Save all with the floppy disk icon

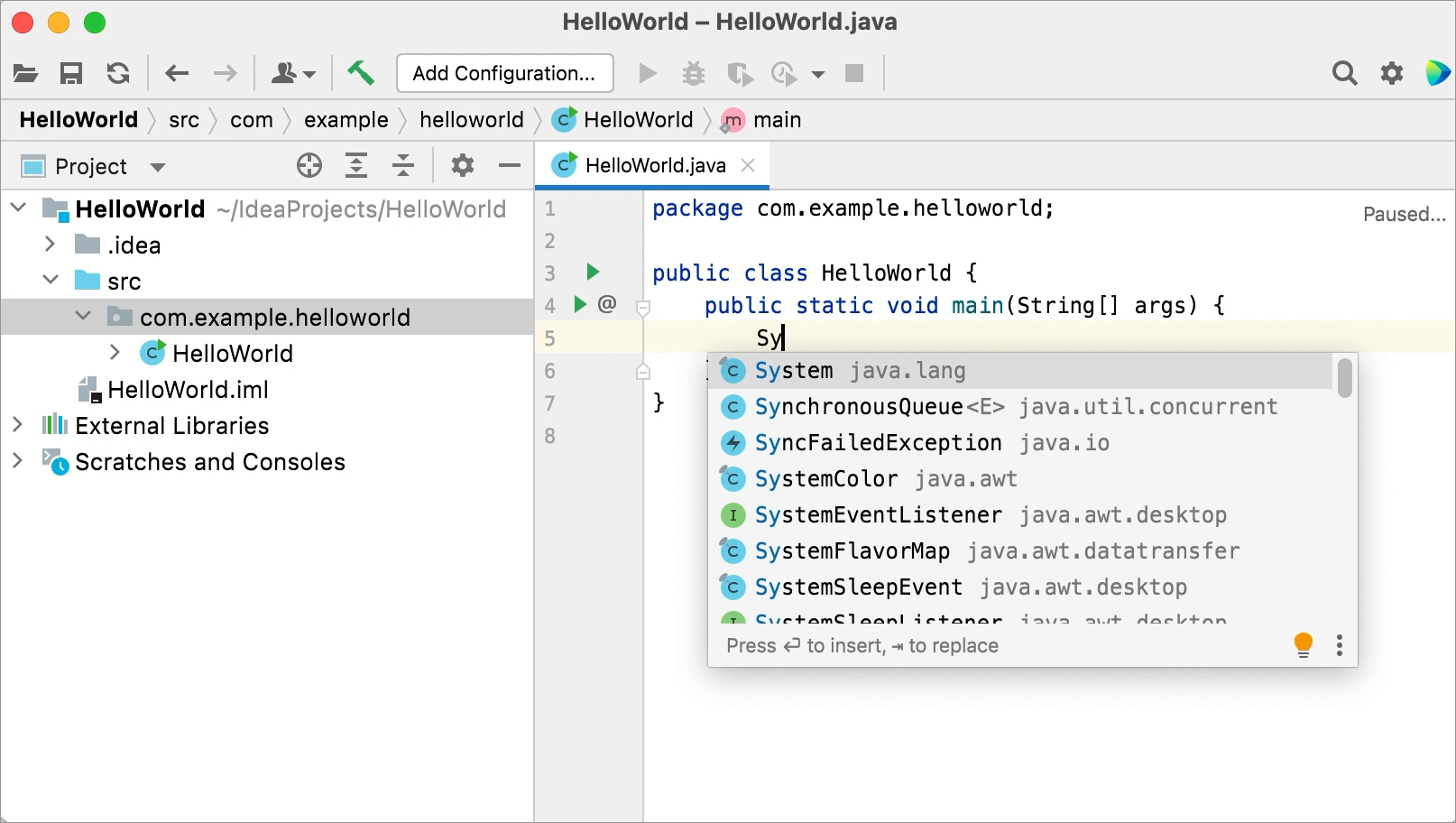point(71,73)
